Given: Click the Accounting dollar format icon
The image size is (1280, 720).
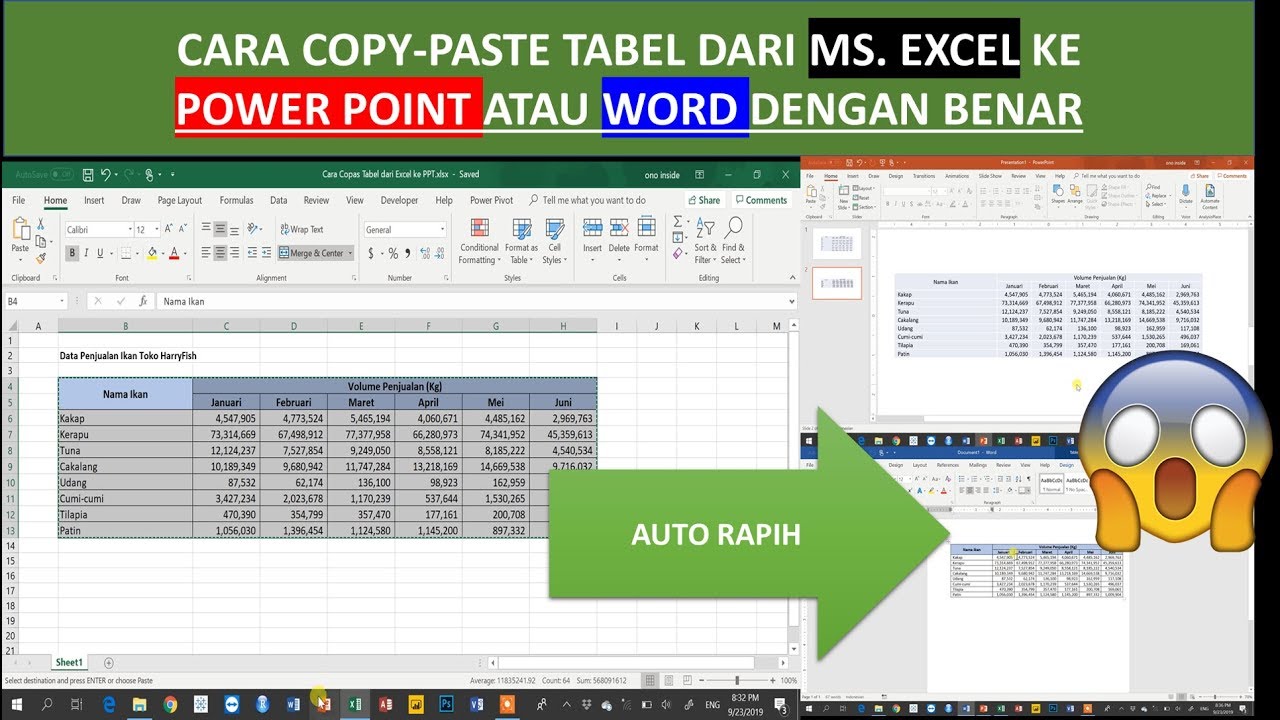Looking at the screenshot, I should (x=372, y=253).
